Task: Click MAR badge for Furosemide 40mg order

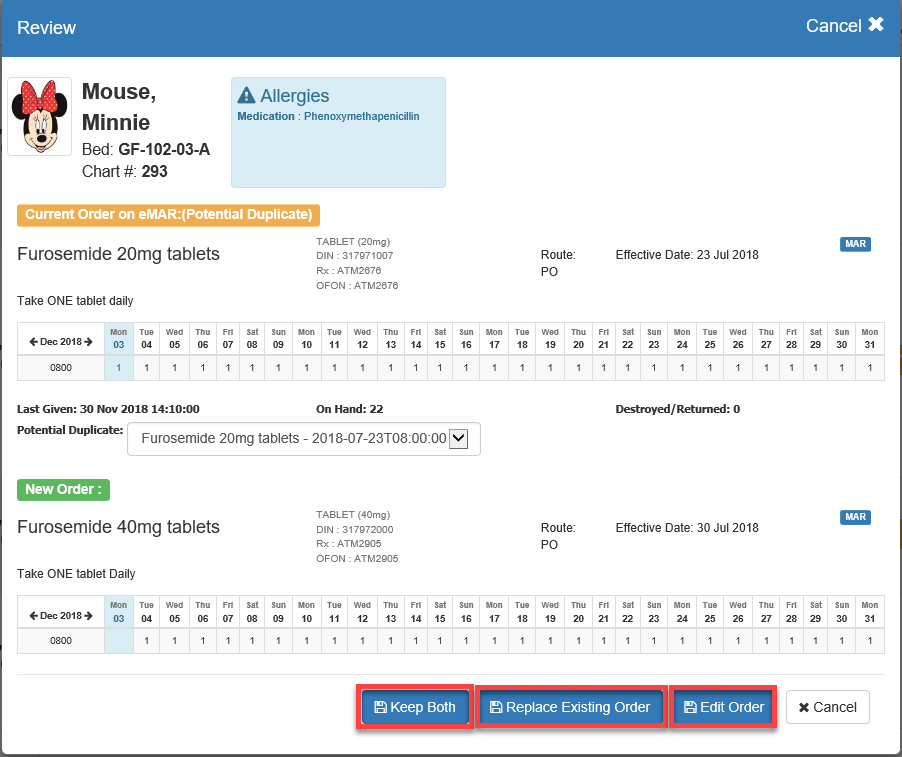Action: point(855,517)
